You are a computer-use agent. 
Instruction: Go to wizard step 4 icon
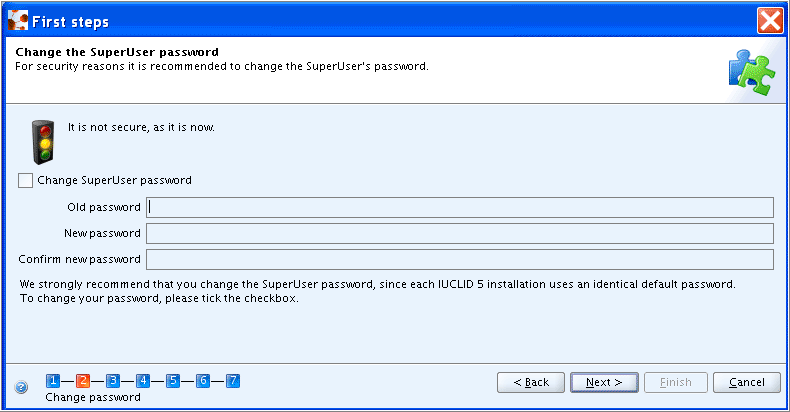[x=143, y=381]
